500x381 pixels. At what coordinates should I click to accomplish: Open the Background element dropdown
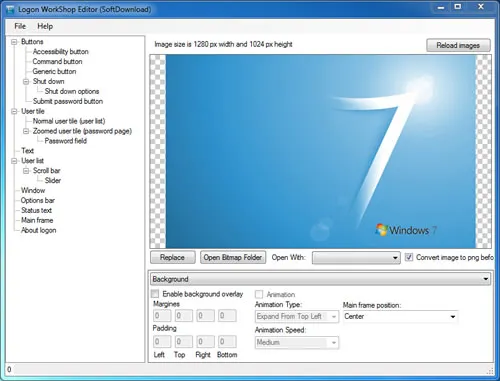click(321, 279)
